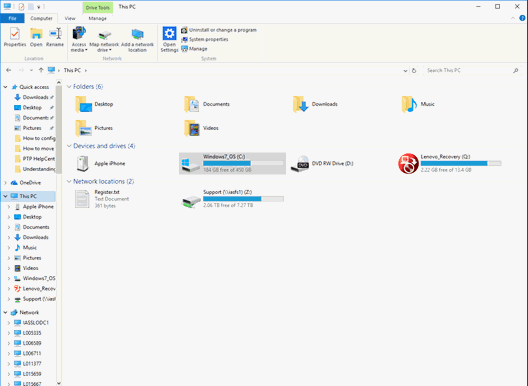The width and height of the screenshot is (528, 386).
Task: Open pinned Downloads under Quick access
Action: [35, 97]
